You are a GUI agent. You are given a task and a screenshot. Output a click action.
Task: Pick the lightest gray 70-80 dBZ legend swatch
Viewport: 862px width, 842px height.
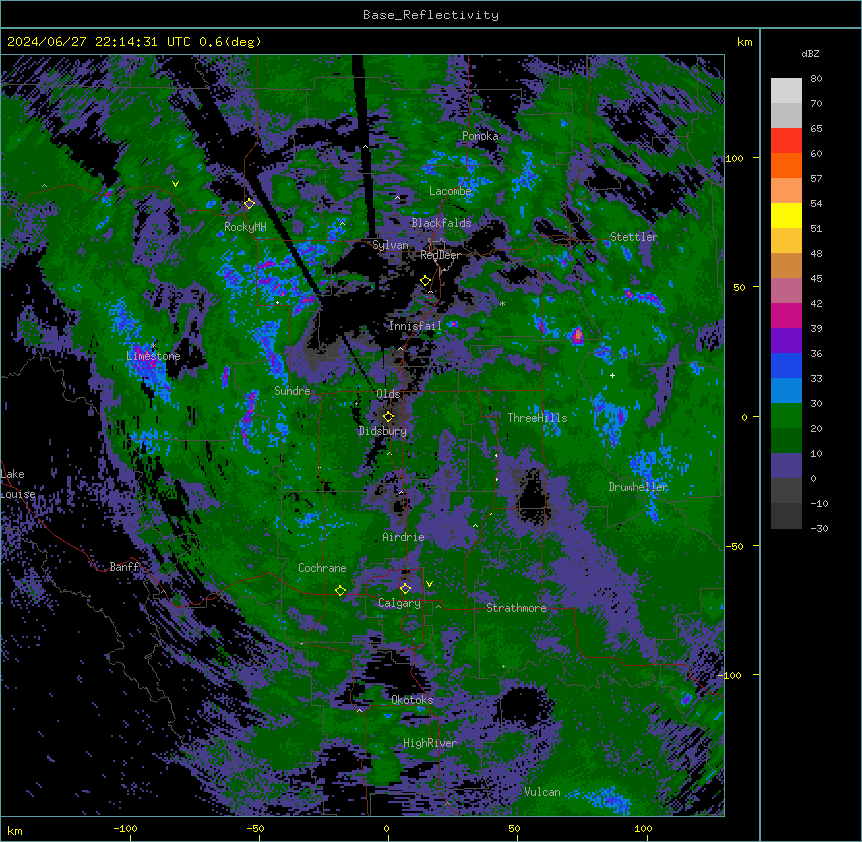[x=786, y=91]
